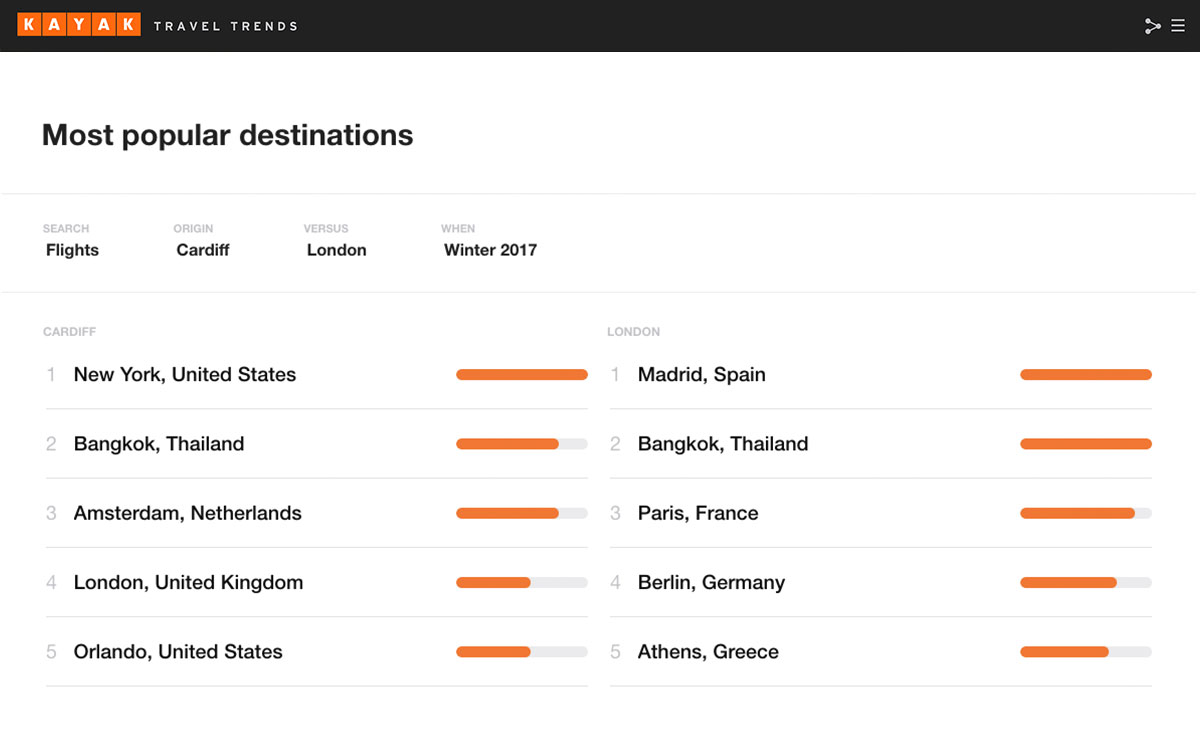The image size is (1200, 750).
Task: Open the Search Flights selector
Action: 72,241
